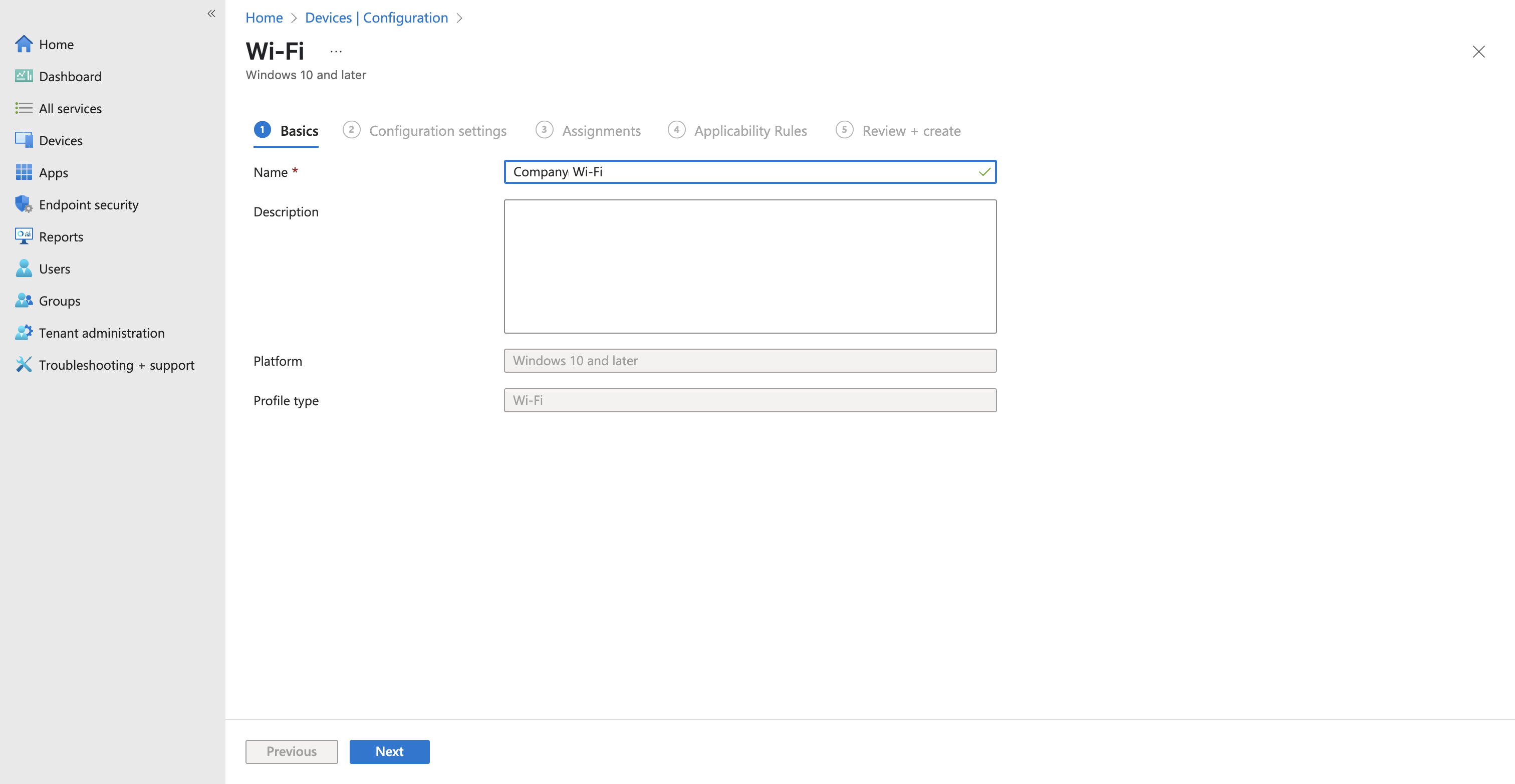Click the green validation checkmark in Name
The height and width of the screenshot is (784, 1515).
(984, 172)
